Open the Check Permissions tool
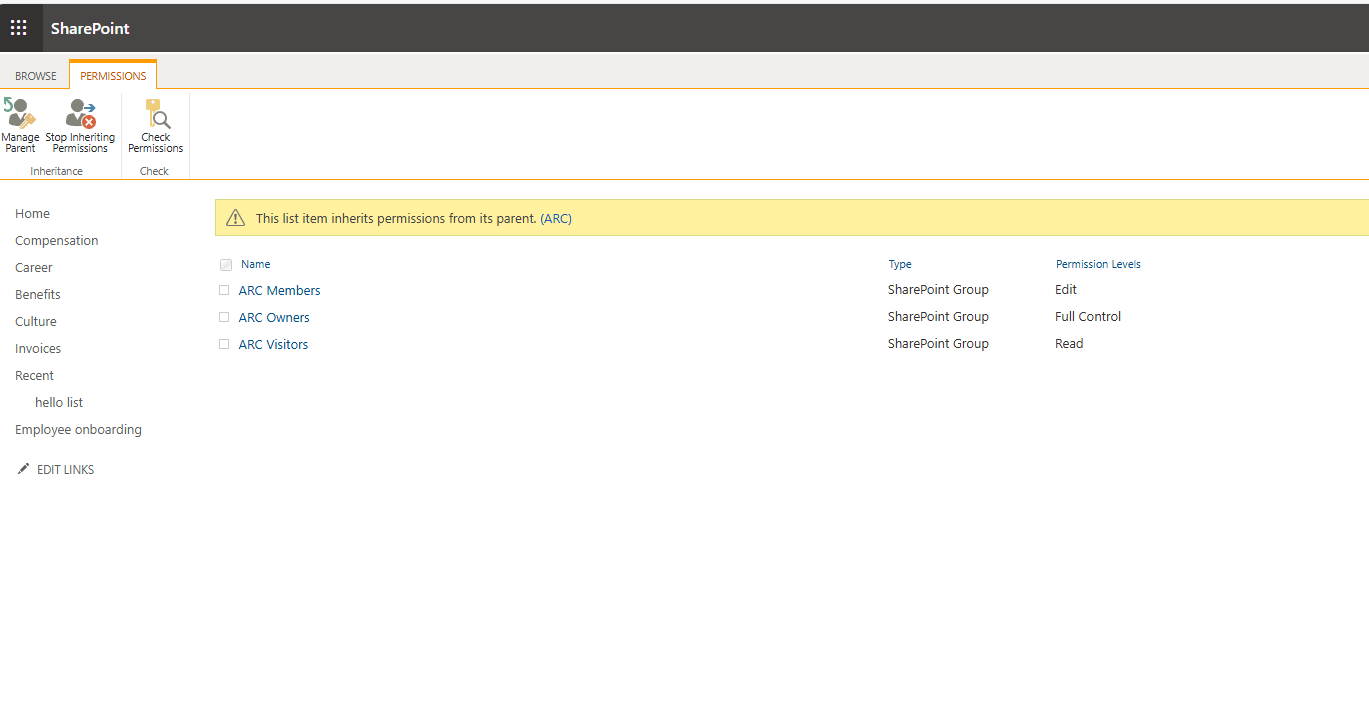Screen dimensions: 1369x702 156,113
